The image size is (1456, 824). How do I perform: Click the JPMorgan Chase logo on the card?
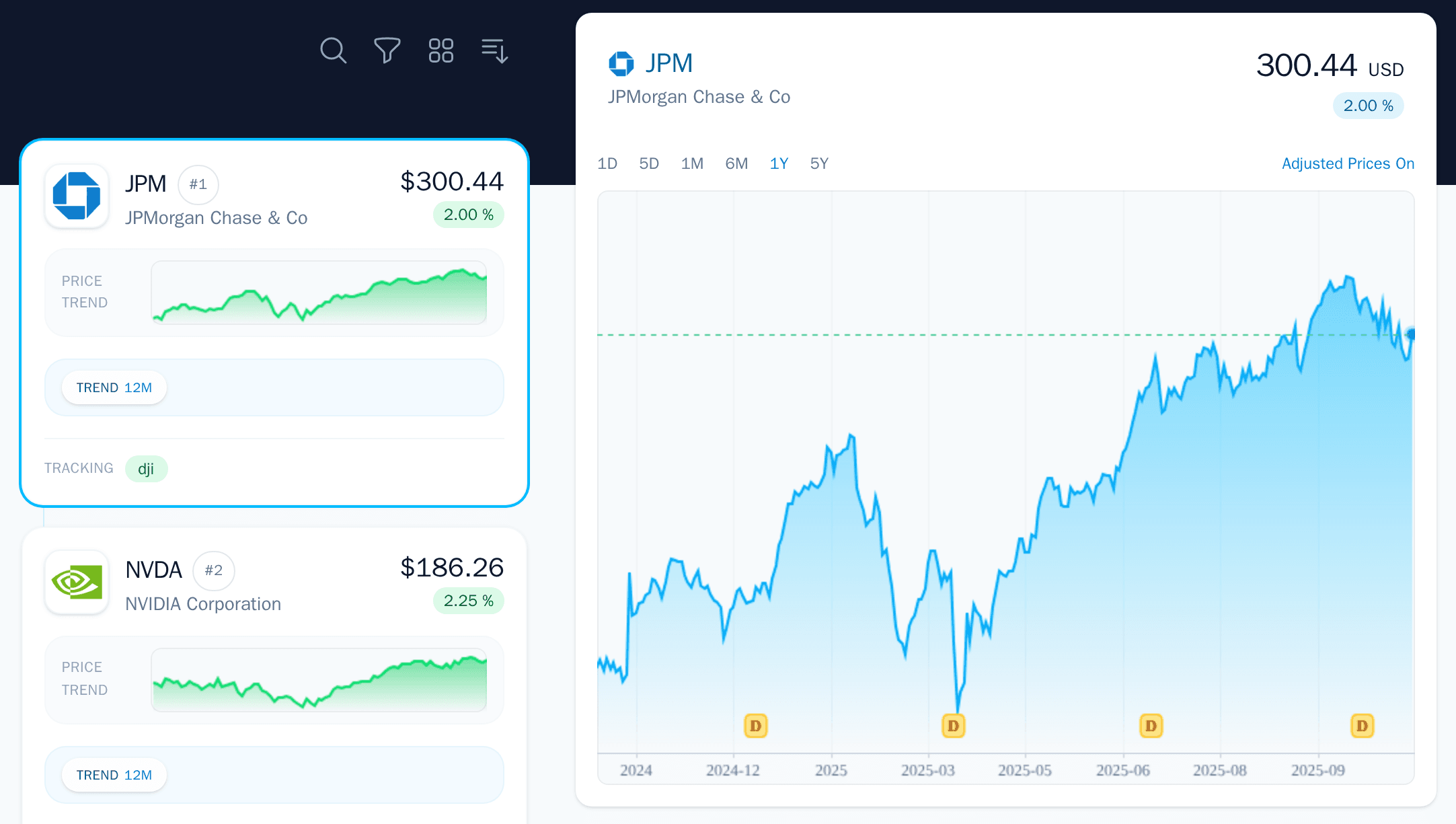76,196
